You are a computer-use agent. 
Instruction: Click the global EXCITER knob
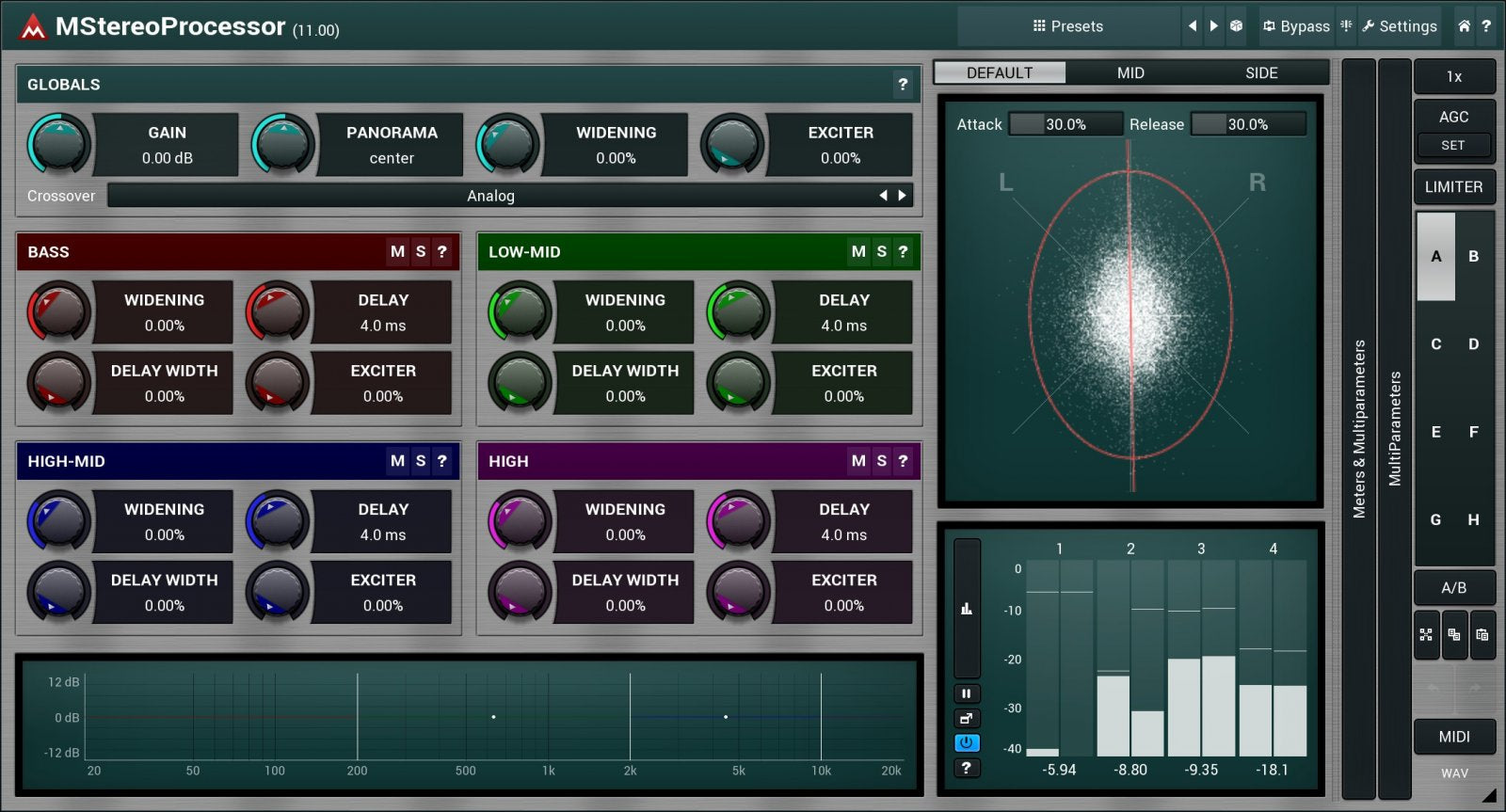(x=732, y=144)
